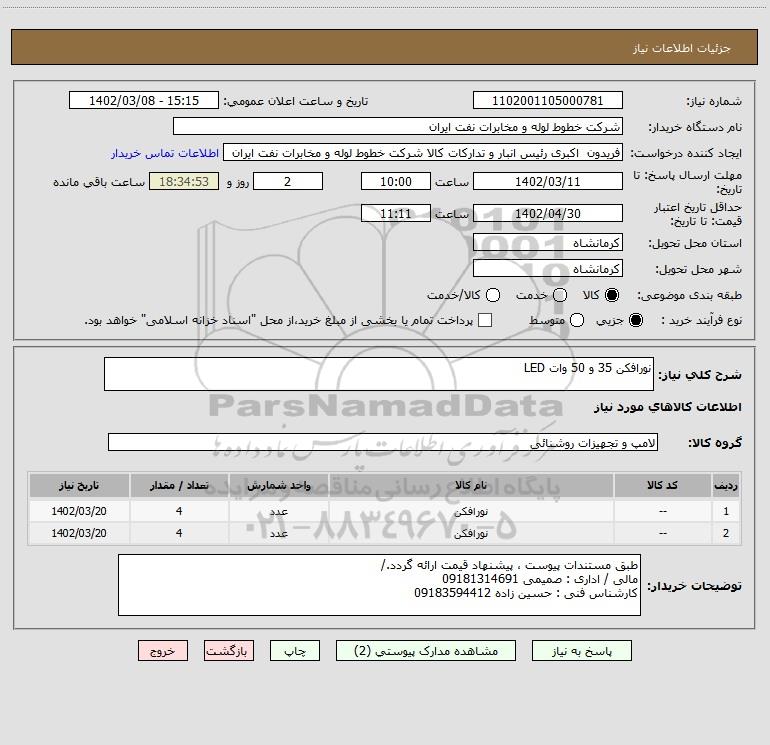Click the general description box نورافکن 35 و 50
The image size is (770, 745).
[x=379, y=374]
